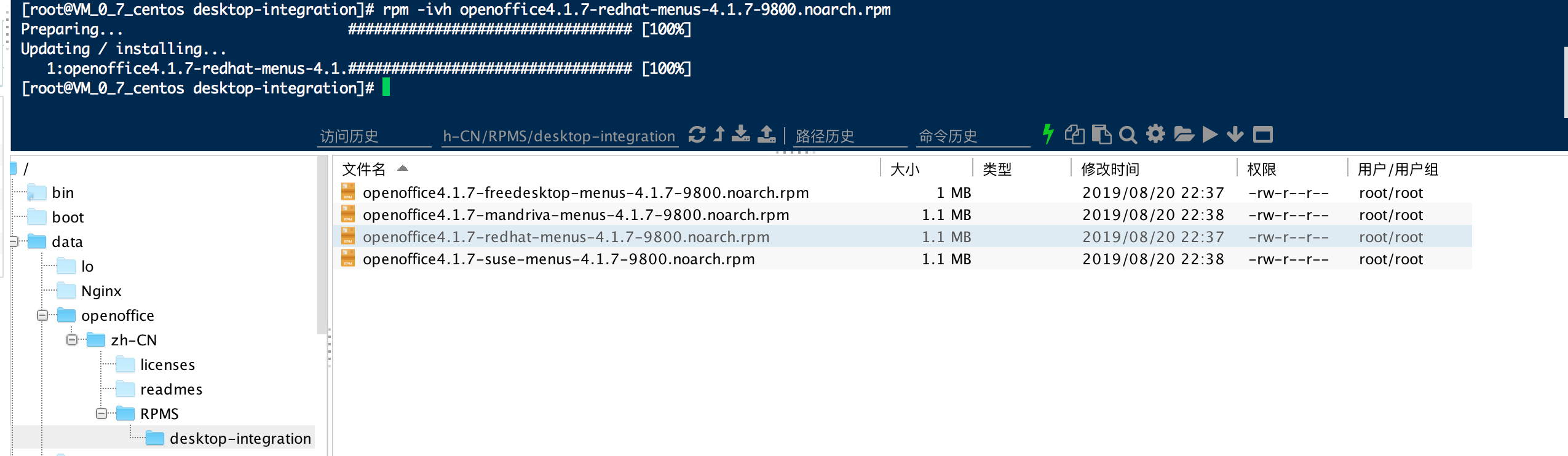Open search with magnifier icon
Viewport: 1568px width, 456px height.
point(1128,135)
